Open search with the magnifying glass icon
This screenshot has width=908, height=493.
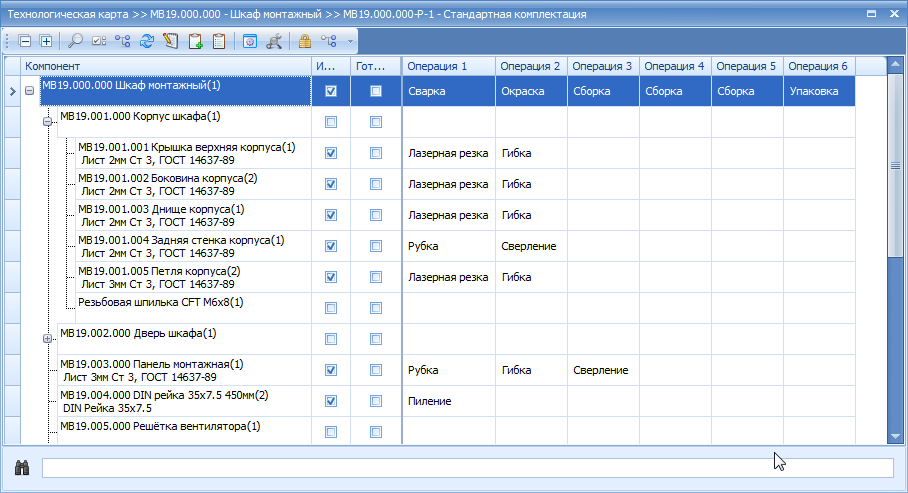click(x=75, y=41)
